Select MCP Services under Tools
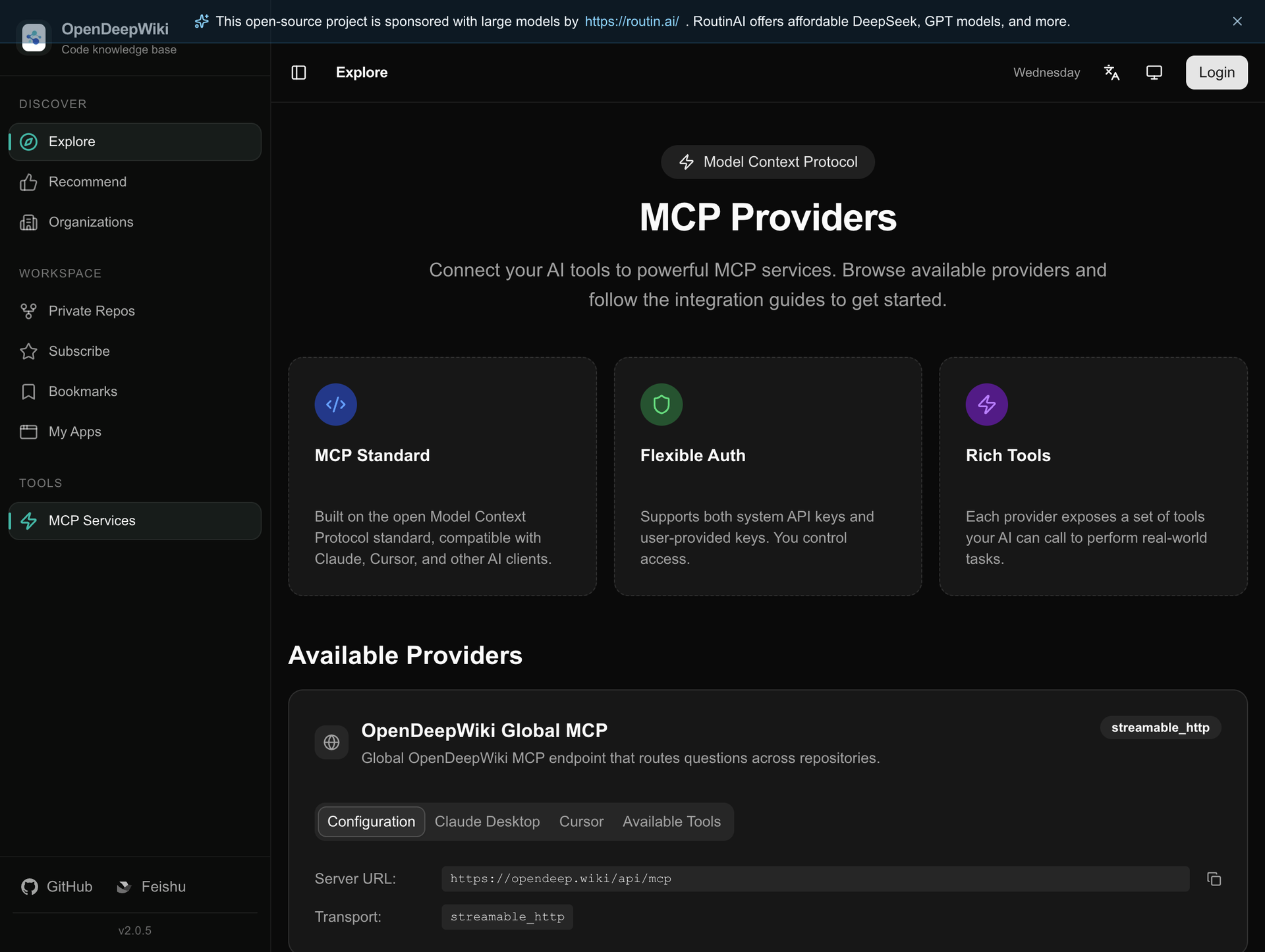 point(135,520)
